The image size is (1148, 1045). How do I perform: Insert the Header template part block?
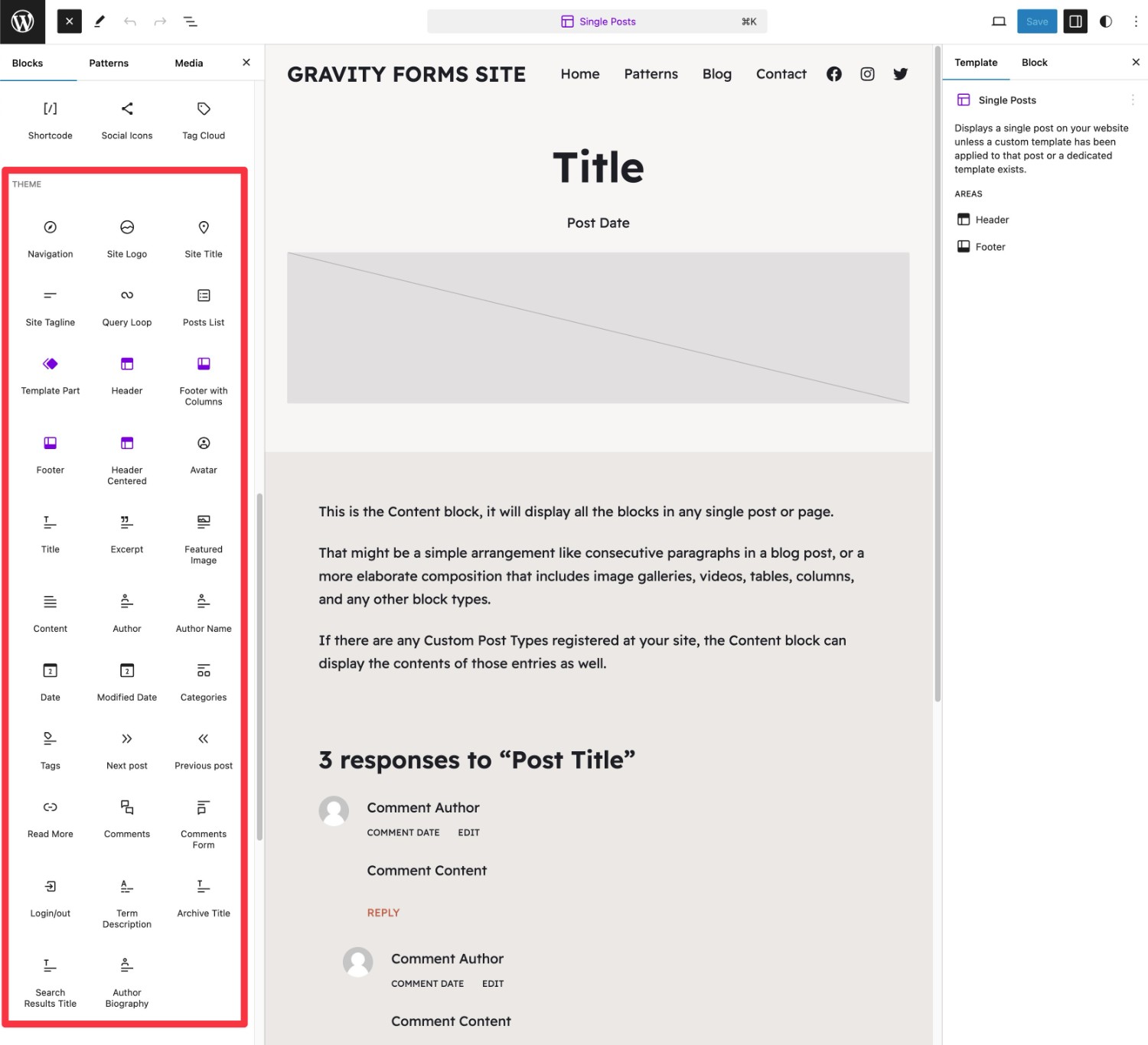tap(127, 376)
